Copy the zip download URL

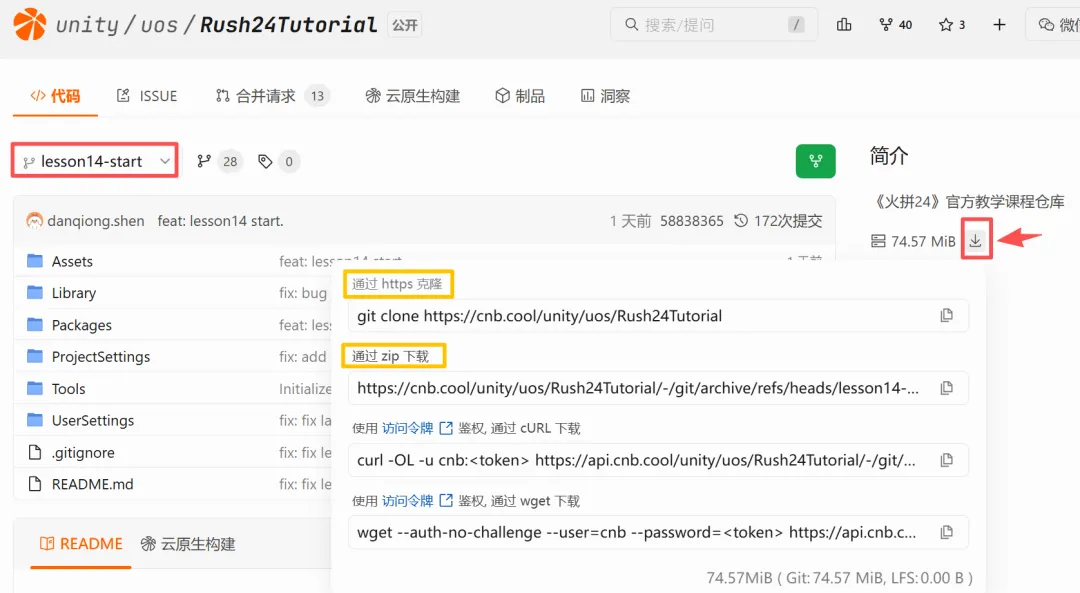tap(947, 388)
